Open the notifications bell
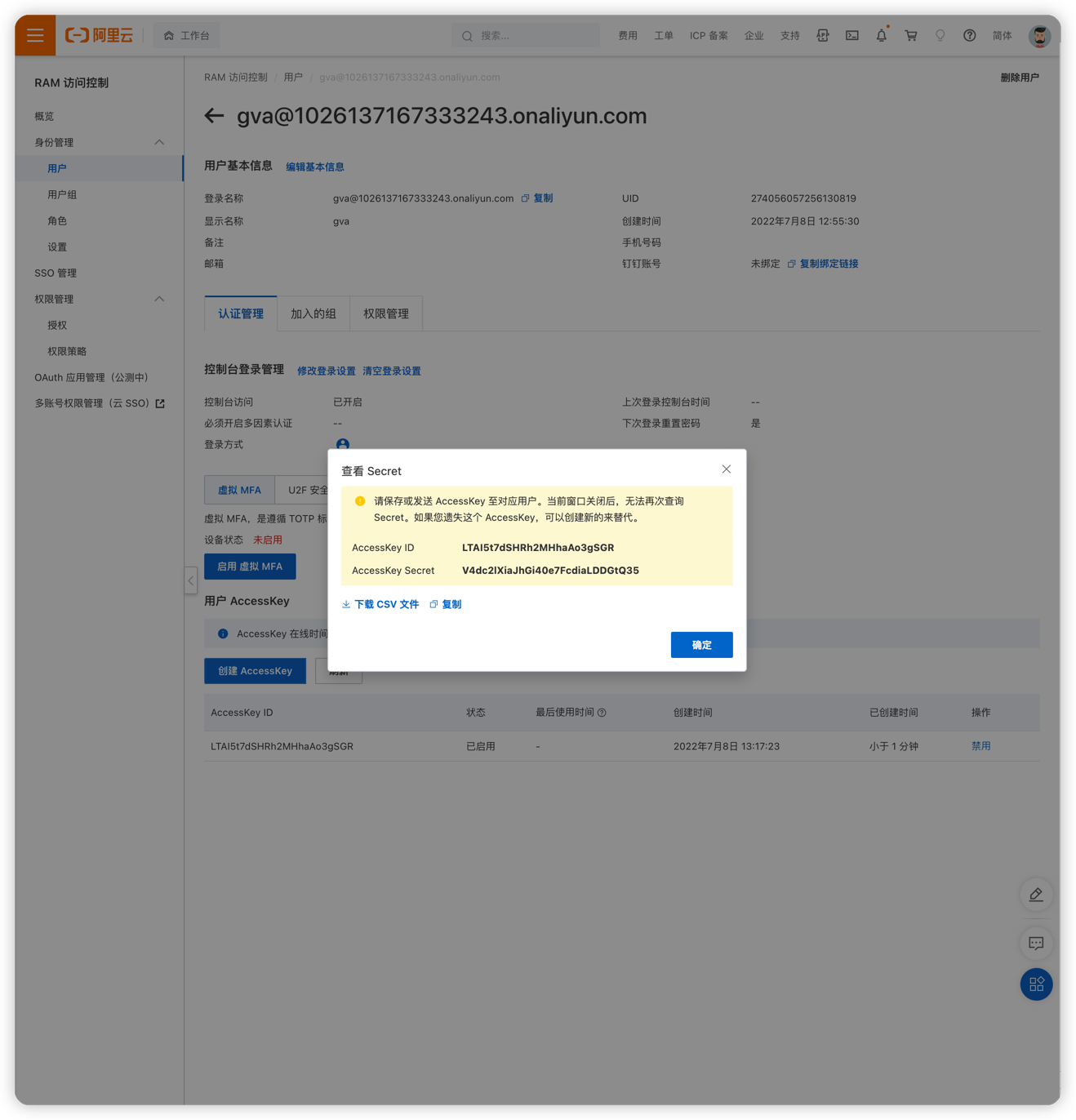The width and height of the screenshot is (1076, 1120). pyautogui.click(x=882, y=35)
